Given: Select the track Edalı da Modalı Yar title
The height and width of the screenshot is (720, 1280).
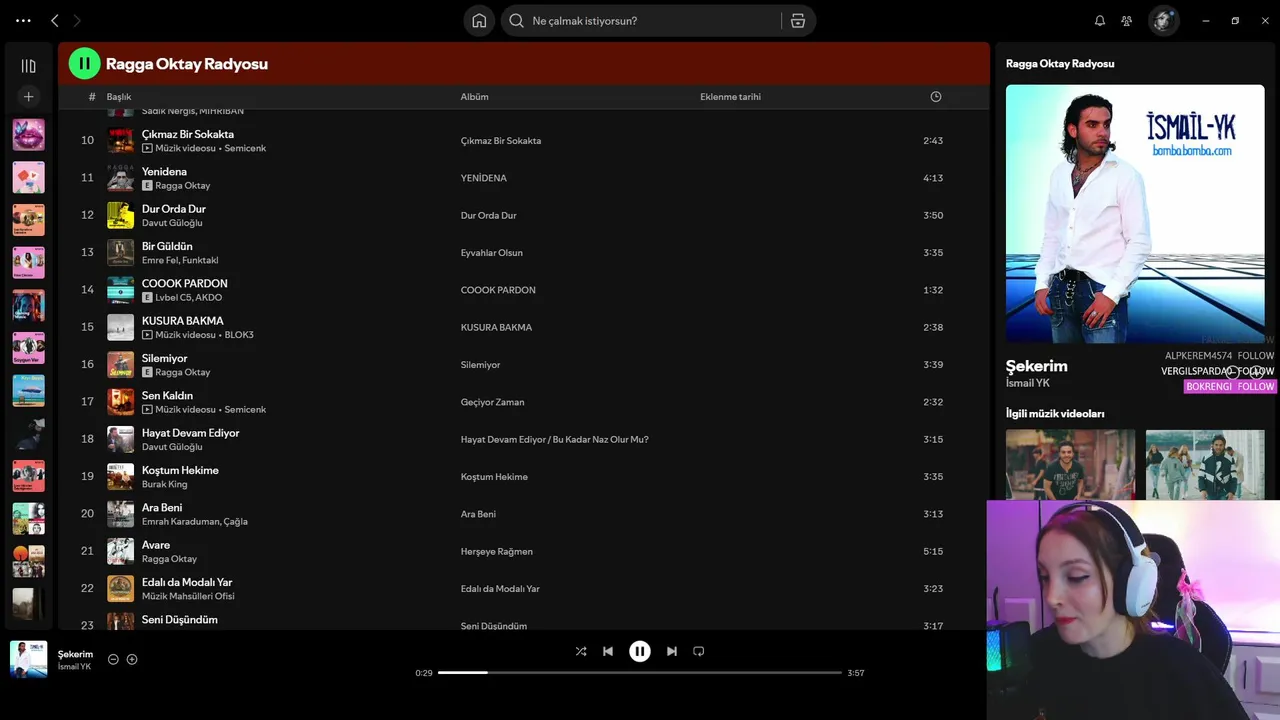Looking at the screenshot, I should [x=187, y=582].
